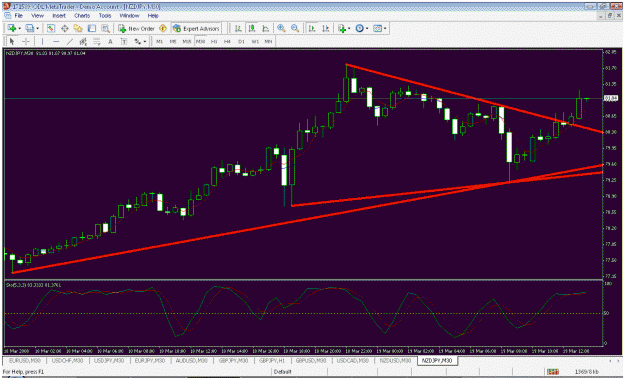Select the M15 timeframe
The width and height of the screenshot is (625, 378).
[x=187, y=41]
